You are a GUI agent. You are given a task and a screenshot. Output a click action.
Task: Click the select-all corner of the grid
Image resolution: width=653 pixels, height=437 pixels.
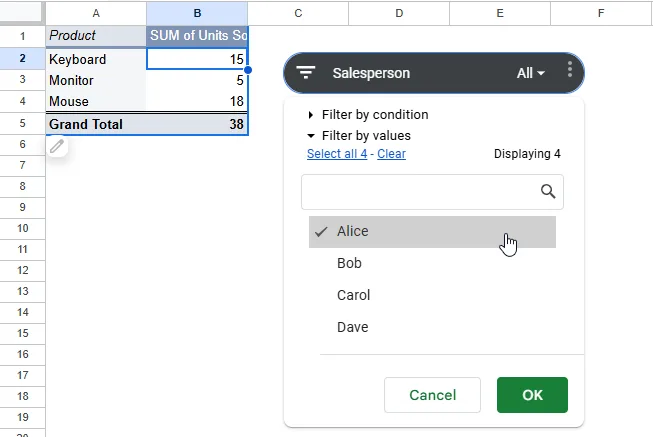click(x=22, y=12)
